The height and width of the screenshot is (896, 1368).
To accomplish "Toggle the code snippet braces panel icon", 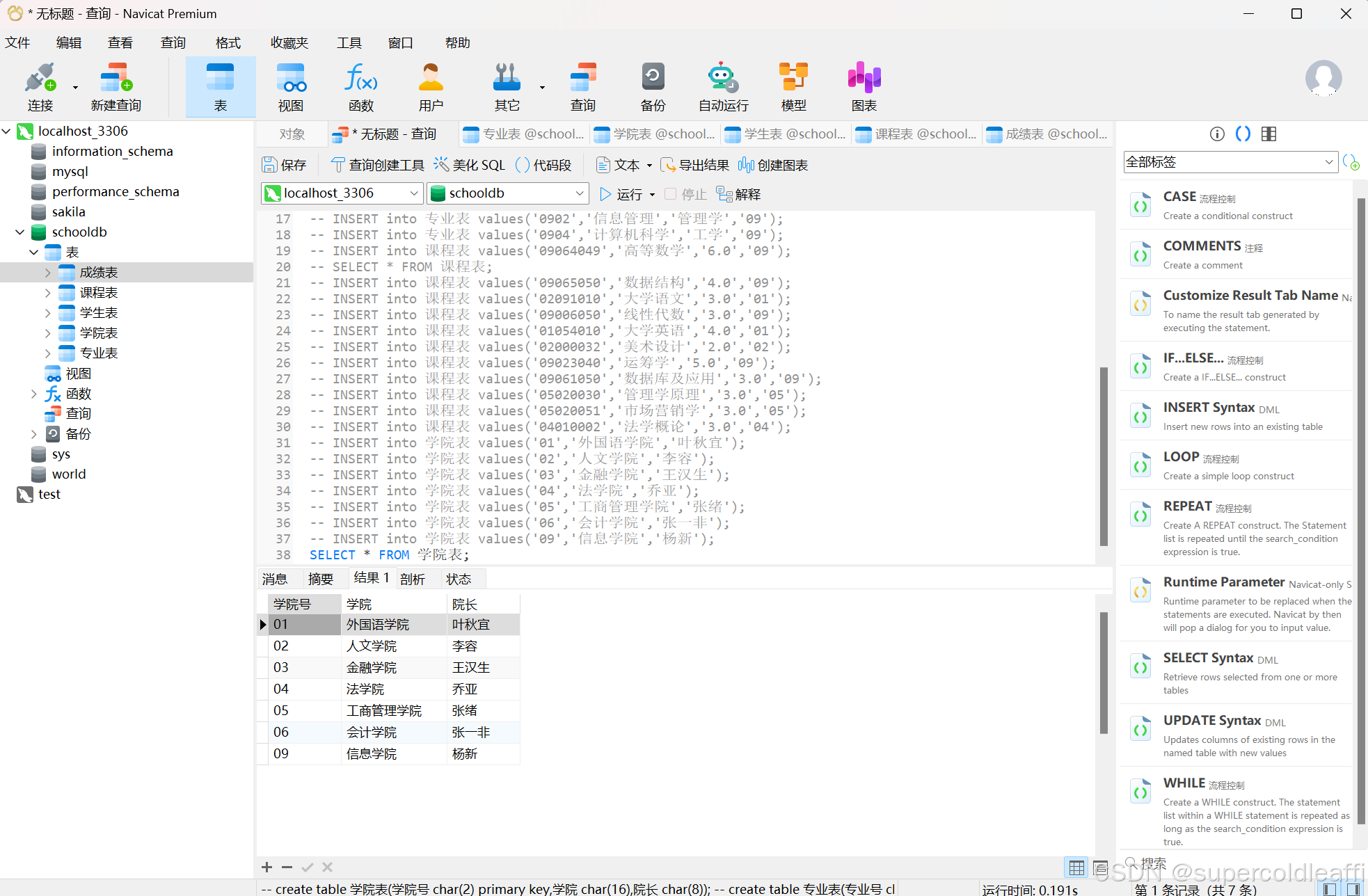I will tap(1243, 134).
